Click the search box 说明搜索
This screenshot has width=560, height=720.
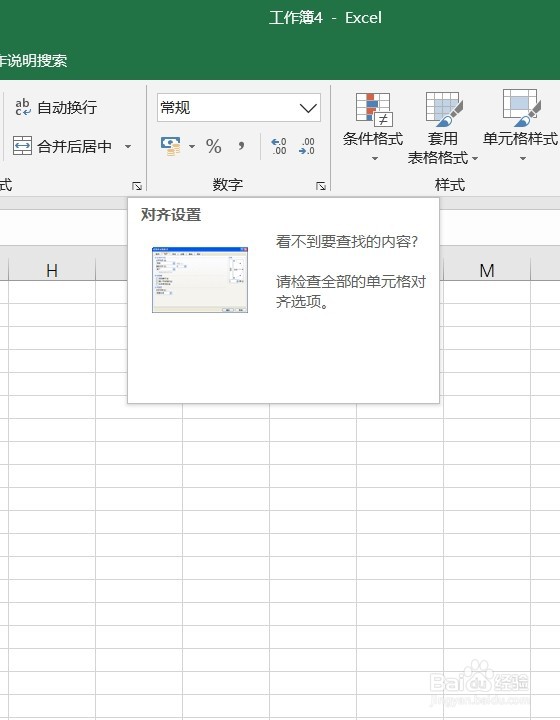point(34,61)
